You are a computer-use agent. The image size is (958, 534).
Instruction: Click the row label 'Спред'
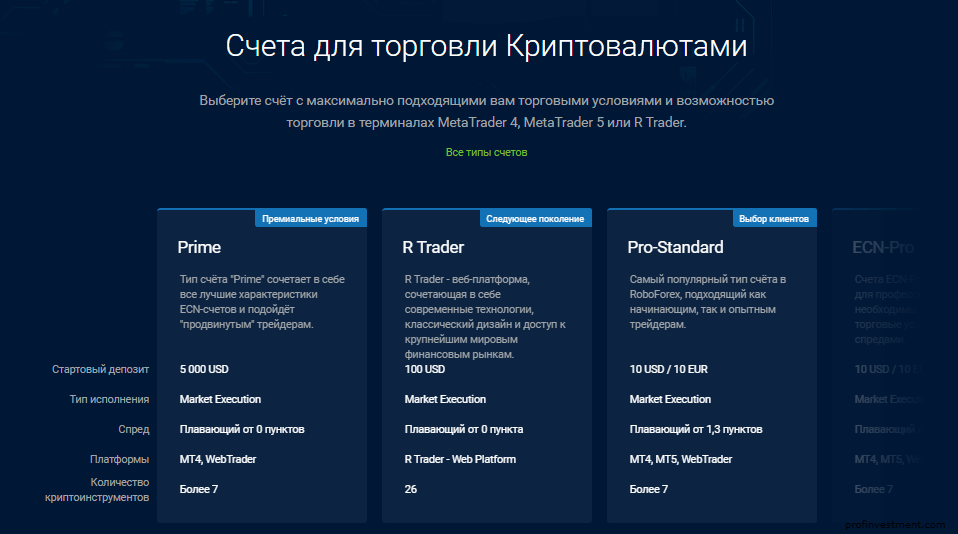pos(134,429)
